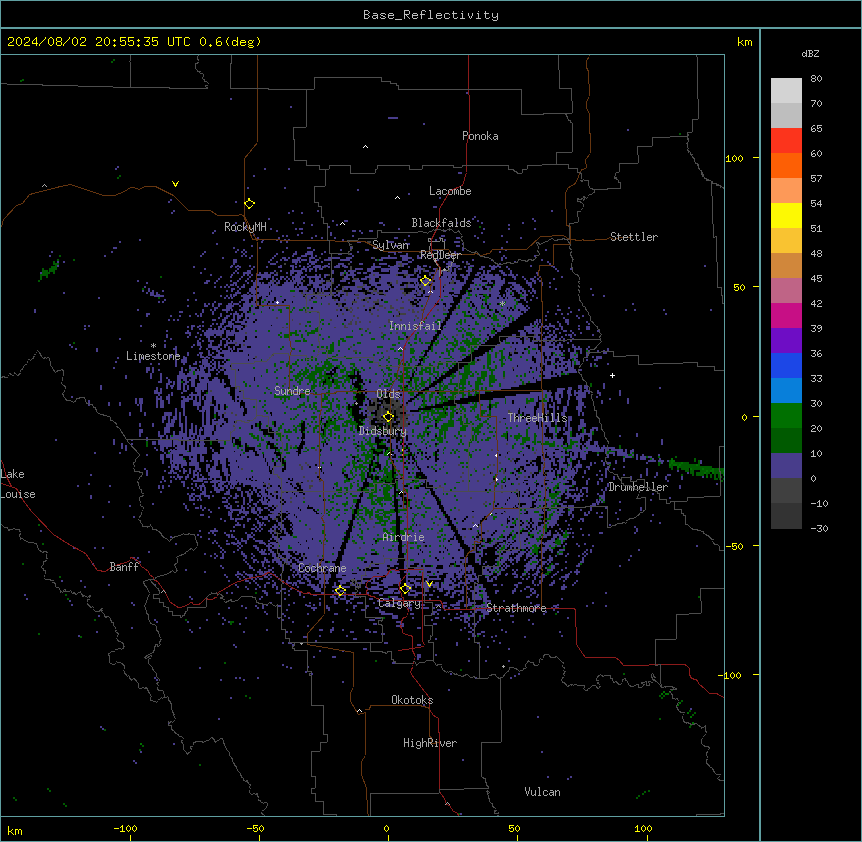862x842 pixels.
Task: Click the yellow diamond marker above RockyMH
Action: tap(250, 204)
